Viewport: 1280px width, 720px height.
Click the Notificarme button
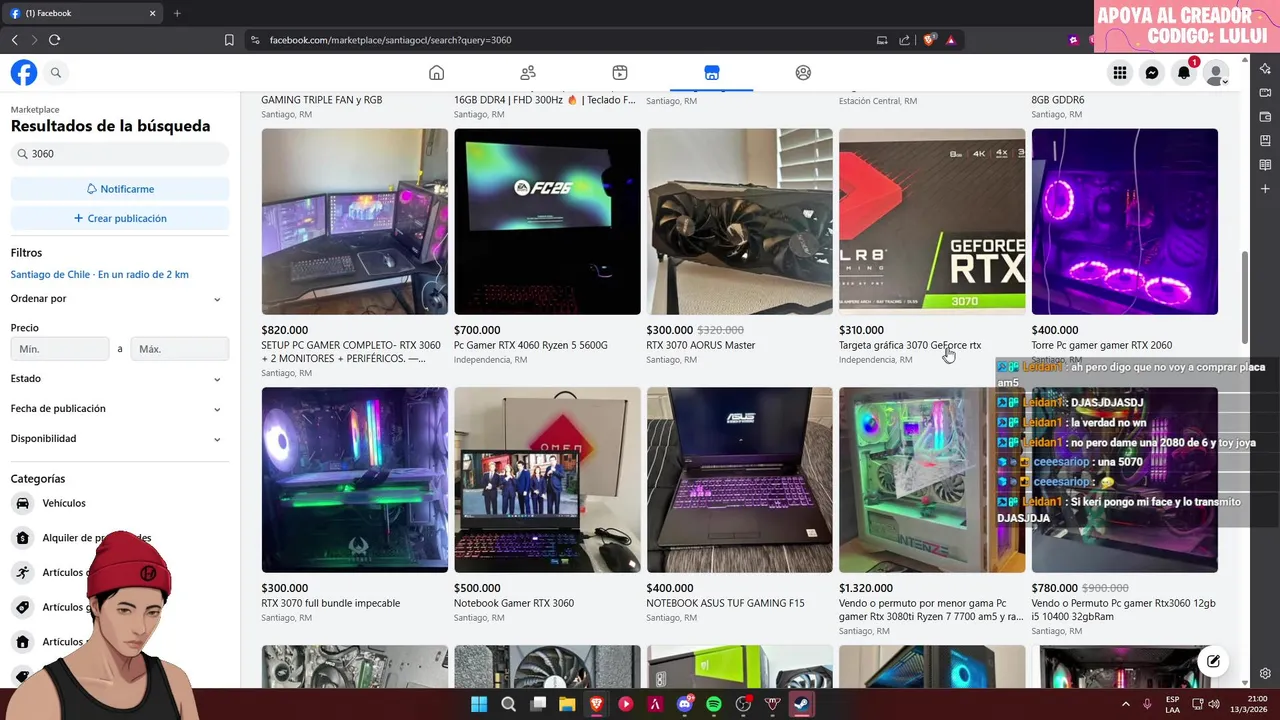click(x=120, y=189)
